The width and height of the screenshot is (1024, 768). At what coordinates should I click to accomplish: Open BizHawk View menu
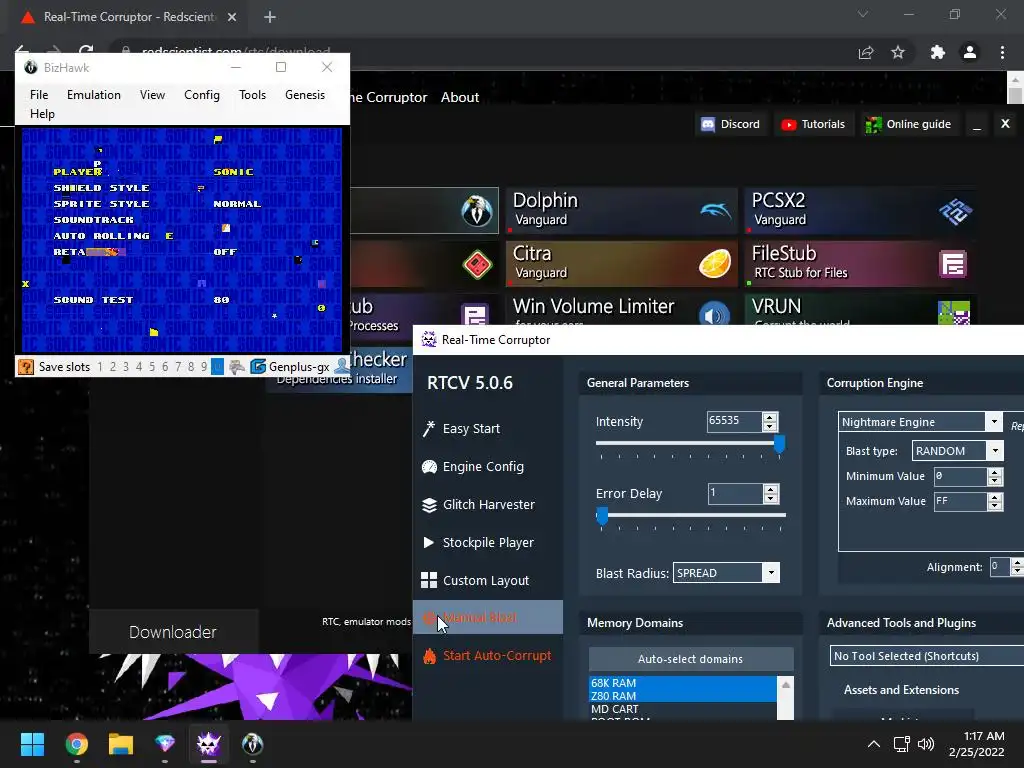click(x=152, y=95)
